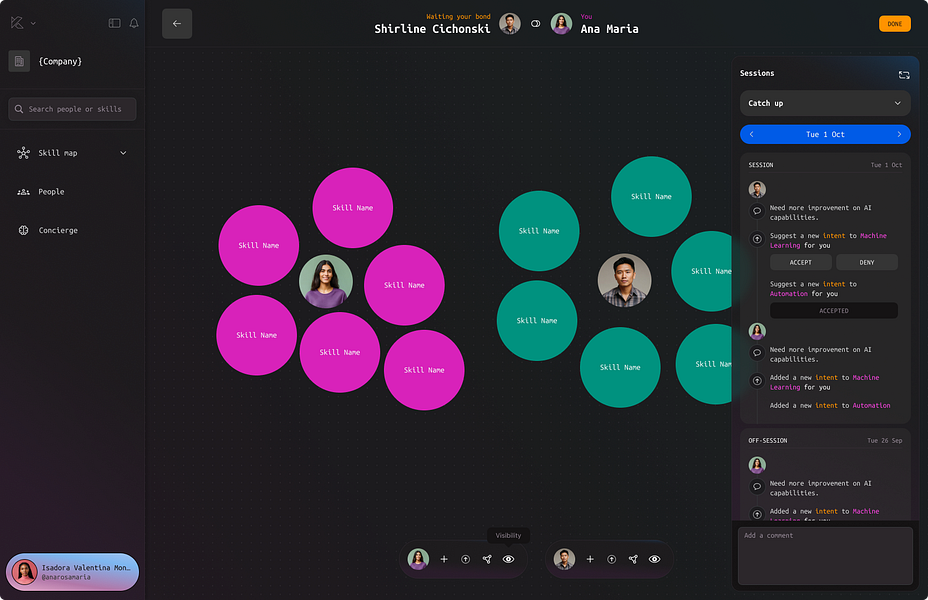Click the plus icon beside Ana's toolbar avatar
Viewport: 928px width, 600px height.
point(444,559)
